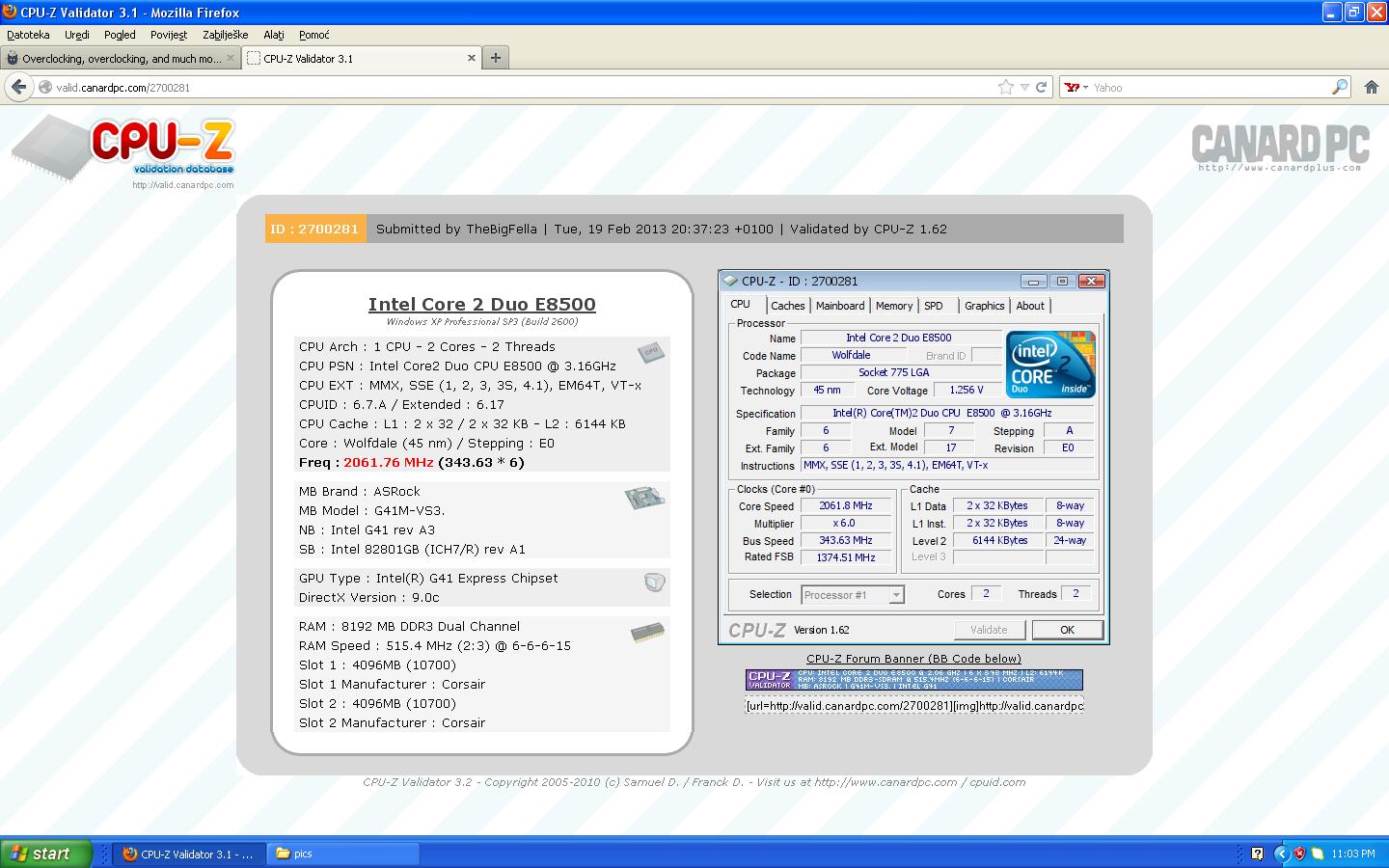1389x868 pixels.
Task: Open the Processor #1 selection dropdown
Action: (853, 595)
